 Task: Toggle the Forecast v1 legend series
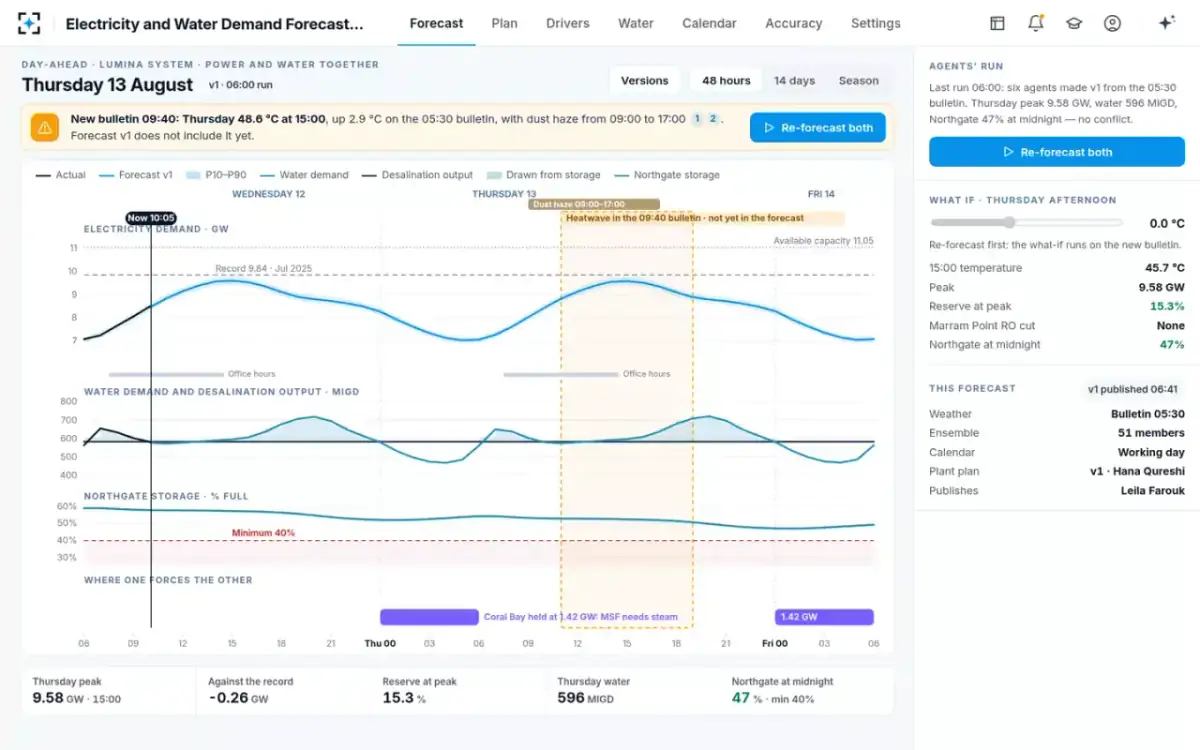136,175
